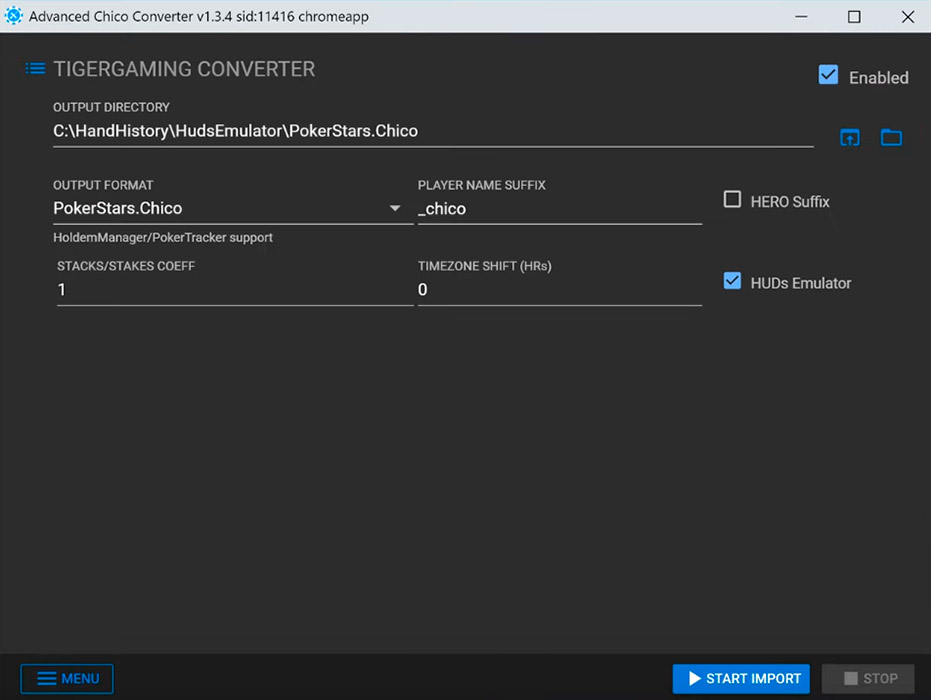931x700 pixels.
Task: Click the list icon beside TIGERGAMING CONVERTER
Action: (35, 69)
